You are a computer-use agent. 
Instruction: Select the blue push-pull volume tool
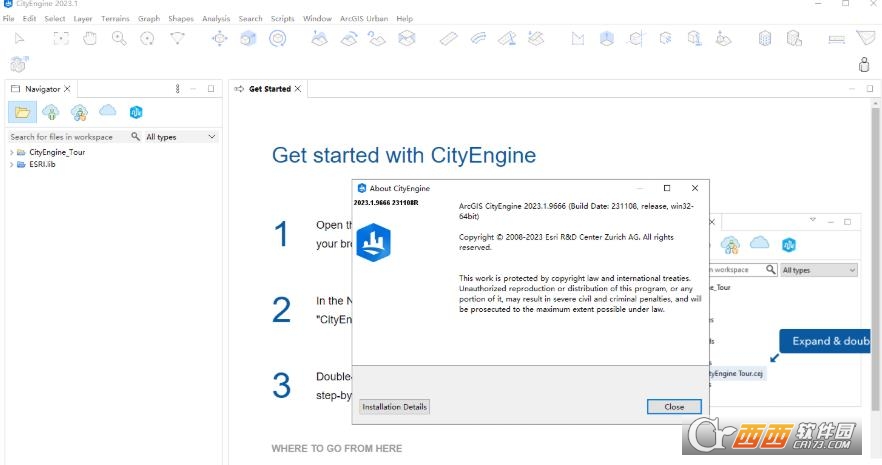click(606, 38)
